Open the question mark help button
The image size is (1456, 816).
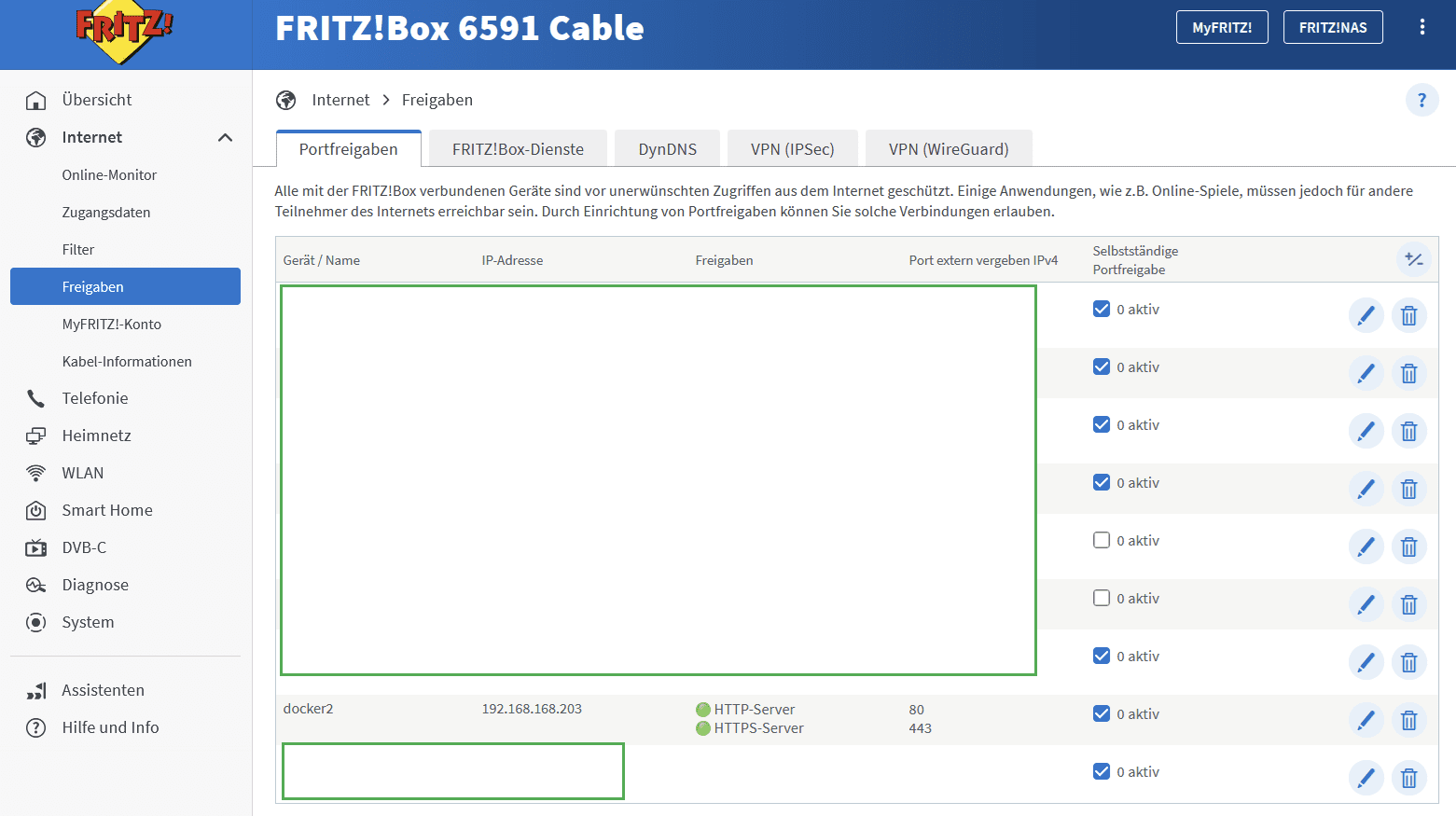[1421, 100]
